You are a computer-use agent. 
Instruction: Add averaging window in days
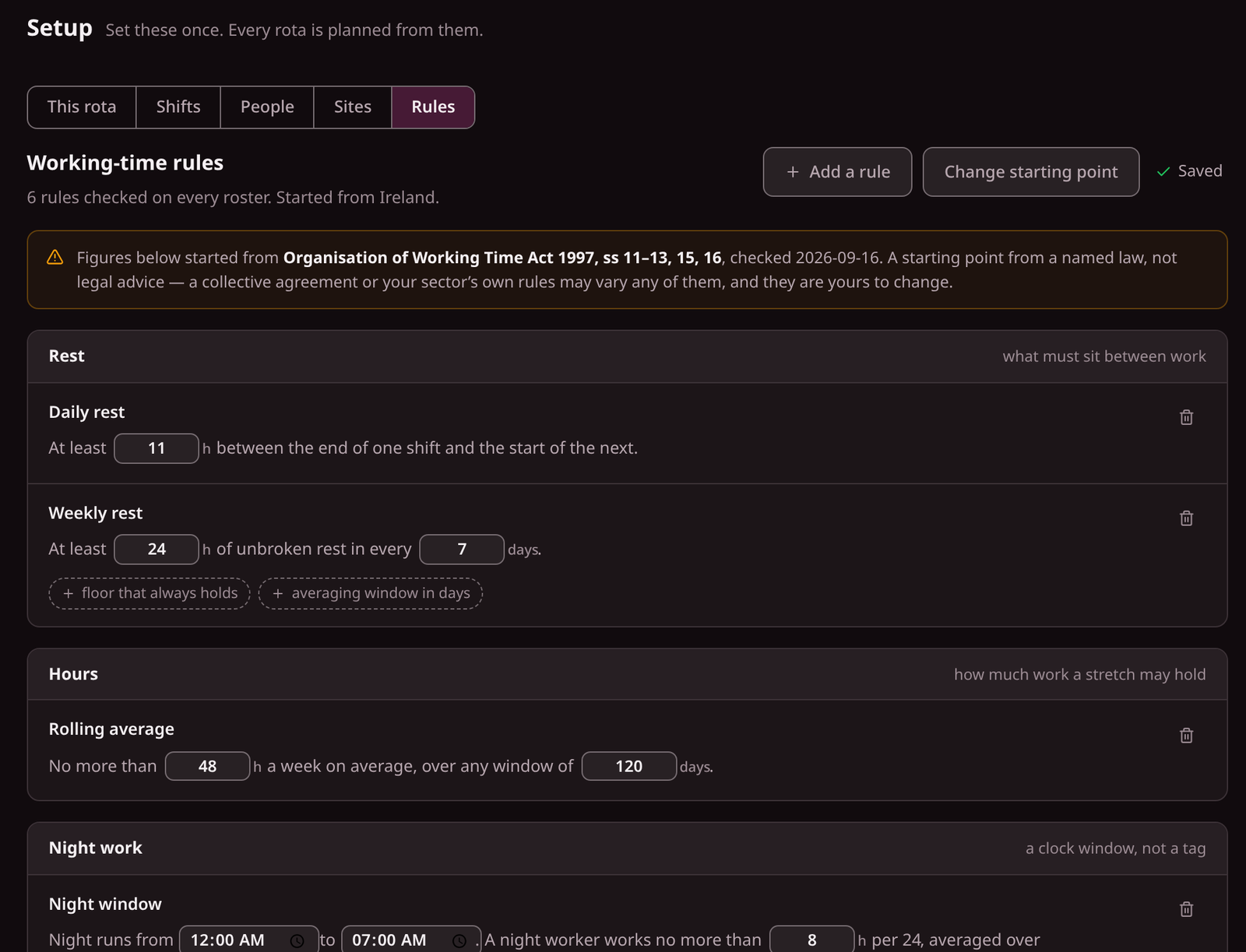pyautogui.click(x=371, y=593)
